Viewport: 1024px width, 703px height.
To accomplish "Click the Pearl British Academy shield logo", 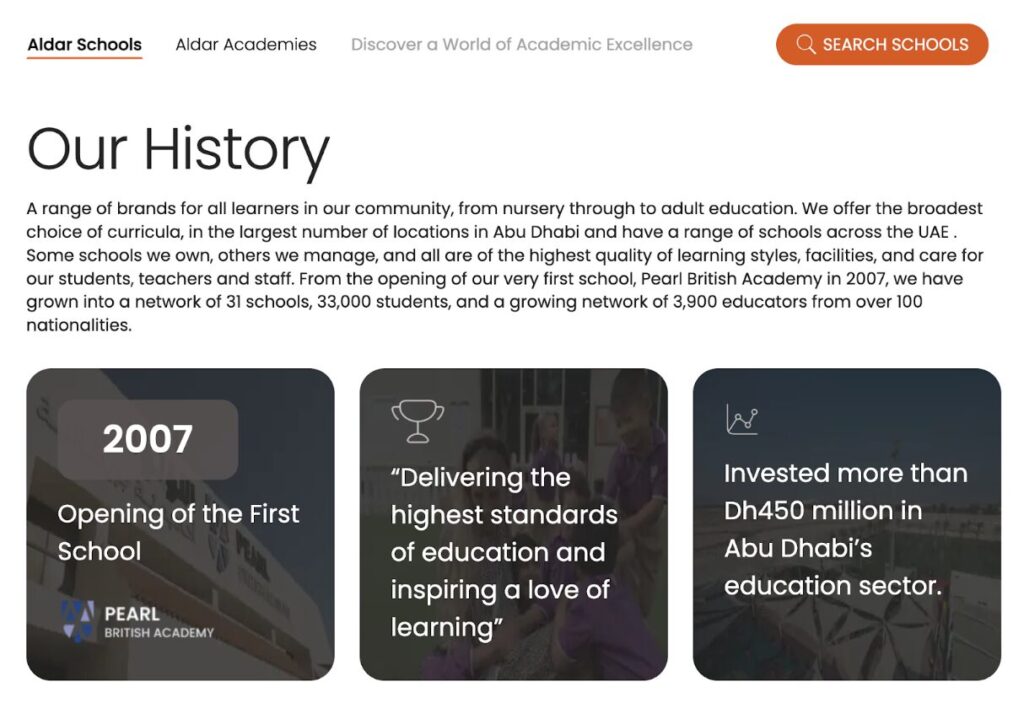I will click(78, 620).
